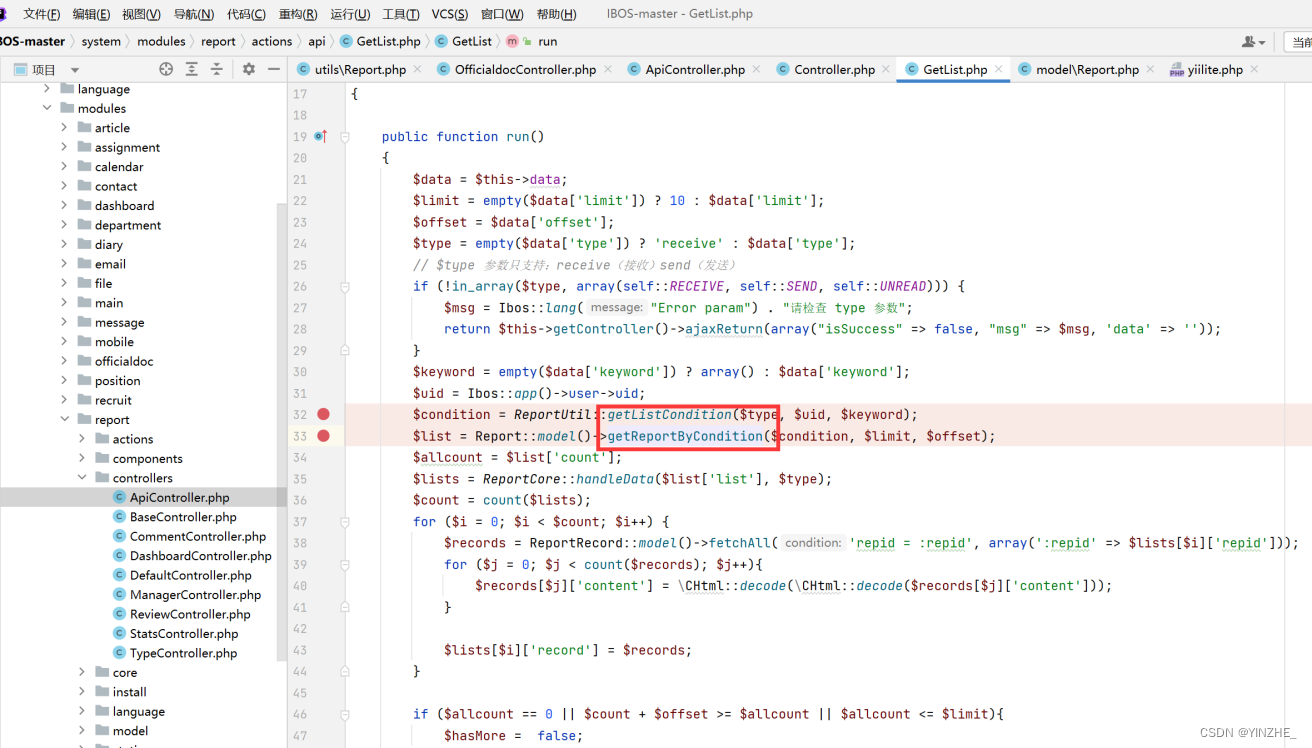The width and height of the screenshot is (1312, 748).
Task: Select ManagerController.php in project tree
Action: coord(195,595)
